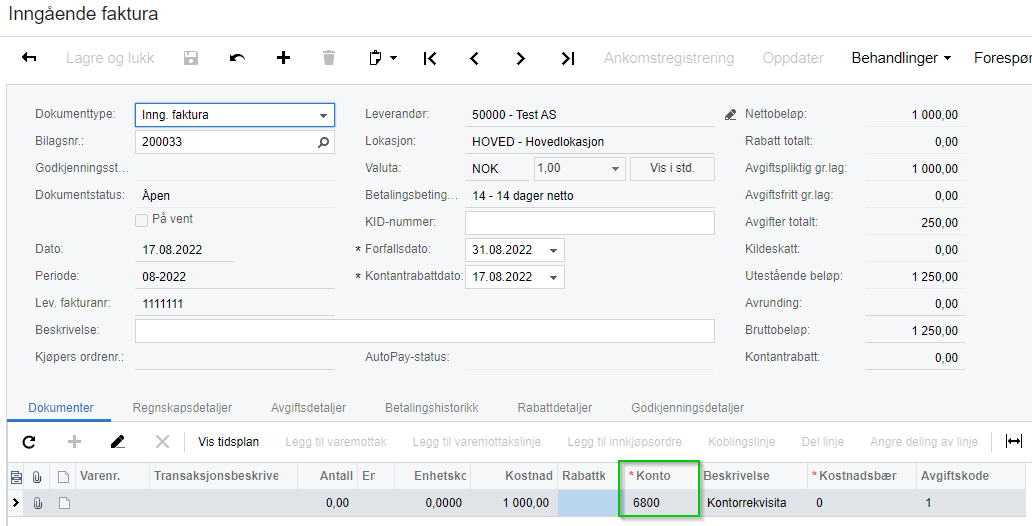Click the Lokasjon value HOVED - Hovedlokasjon
Image resolution: width=1032 pixels, height=526 pixels.
(538, 142)
